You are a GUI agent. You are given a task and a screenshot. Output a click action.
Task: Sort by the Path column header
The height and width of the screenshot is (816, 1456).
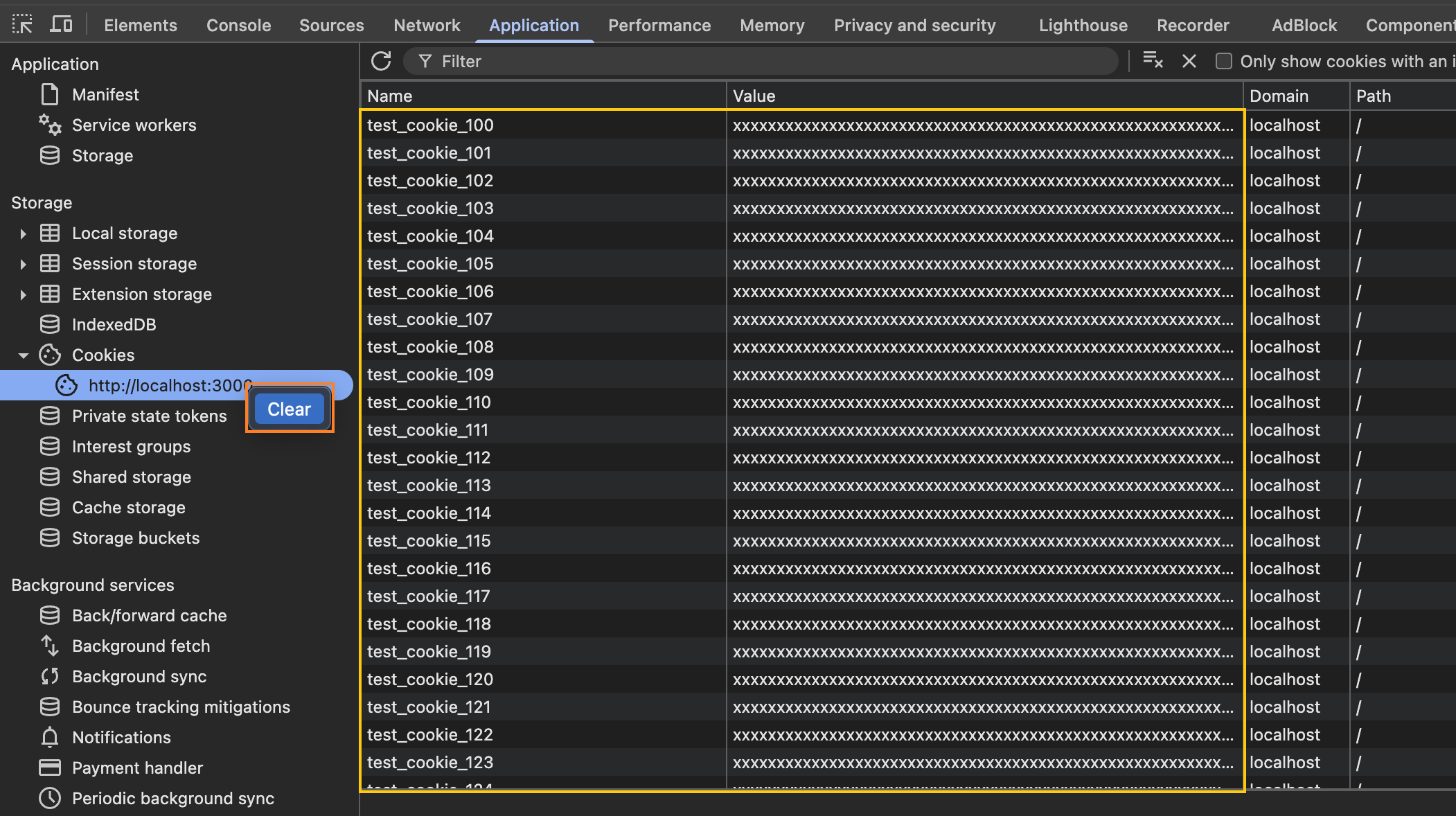tap(1403, 96)
